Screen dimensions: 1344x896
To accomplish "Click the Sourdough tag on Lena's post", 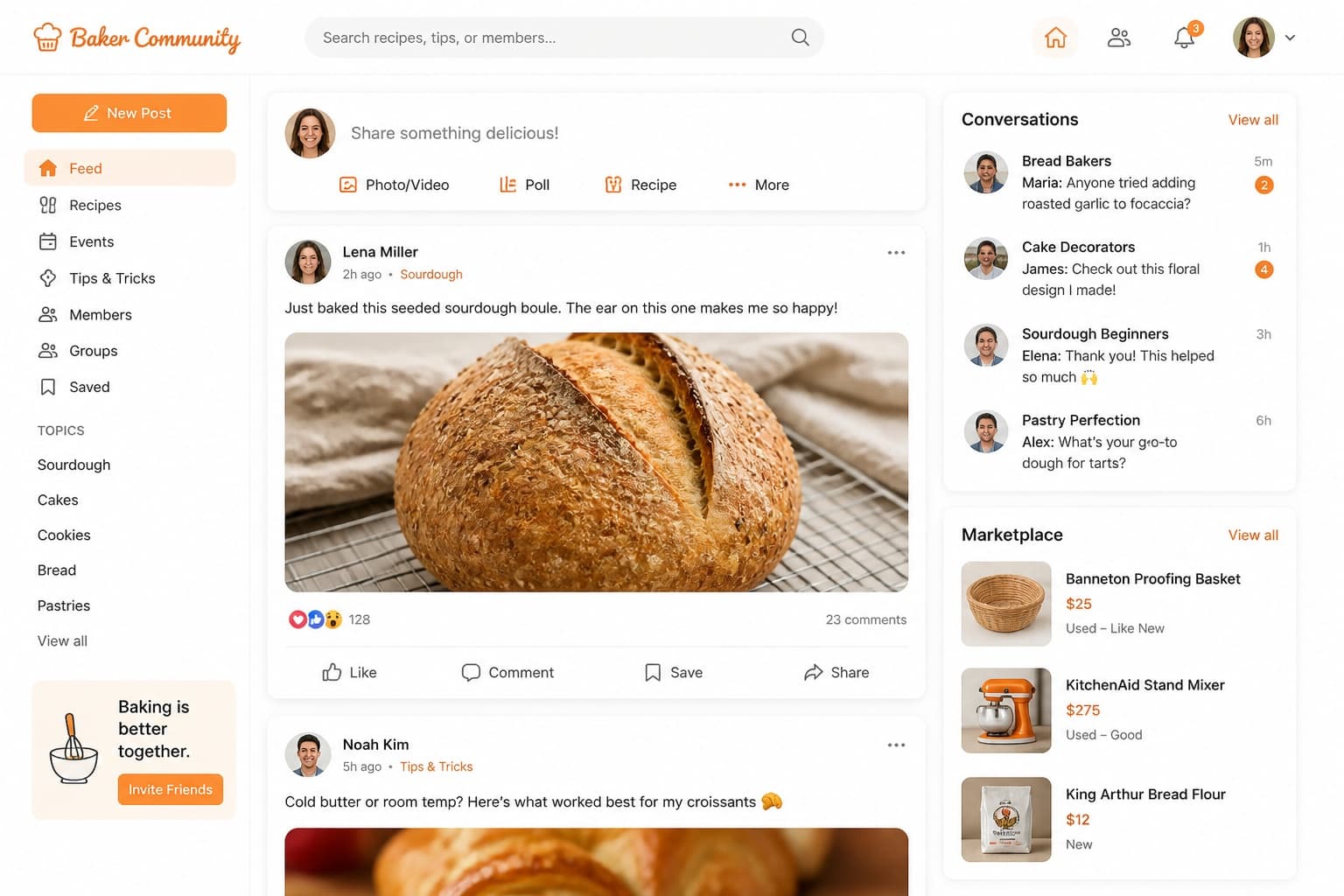I will coord(431,275).
